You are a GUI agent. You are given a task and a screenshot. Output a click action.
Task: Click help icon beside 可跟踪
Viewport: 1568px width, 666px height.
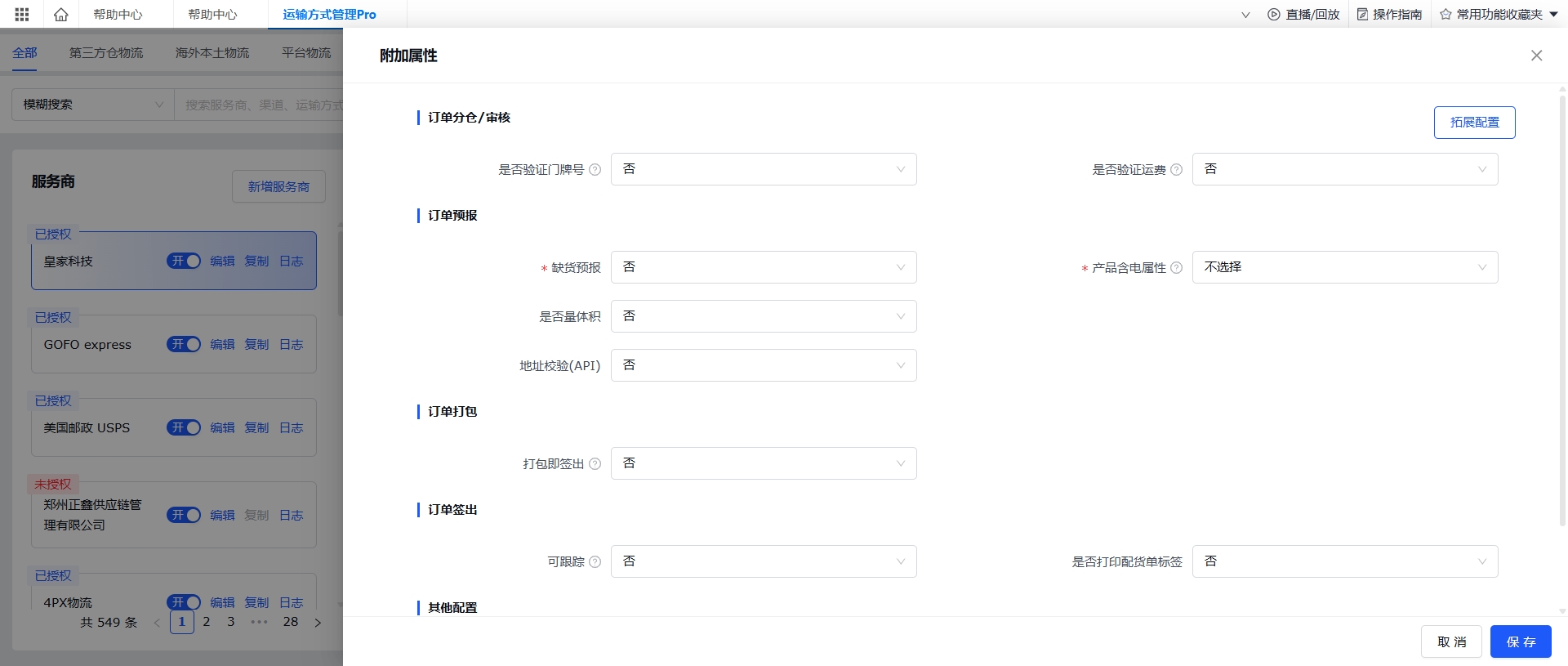point(595,562)
